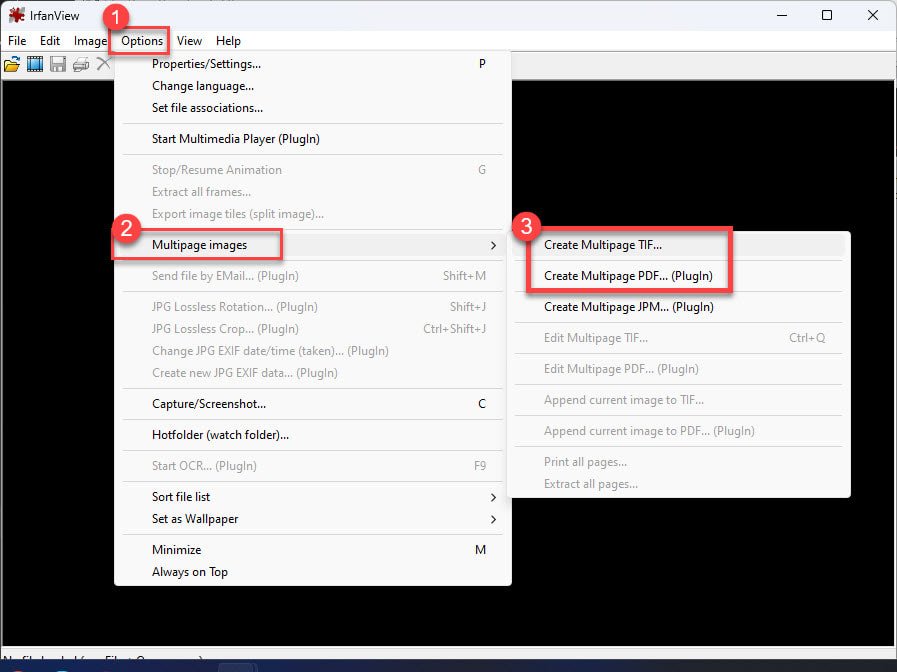Toggle Always on Top
The height and width of the screenshot is (672, 897).
click(313, 572)
